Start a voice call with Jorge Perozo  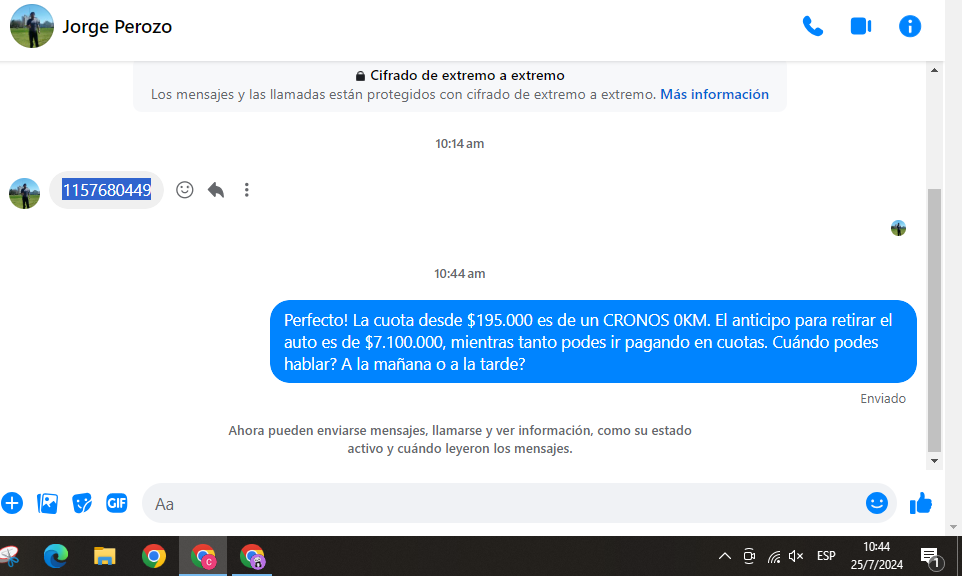(812, 27)
